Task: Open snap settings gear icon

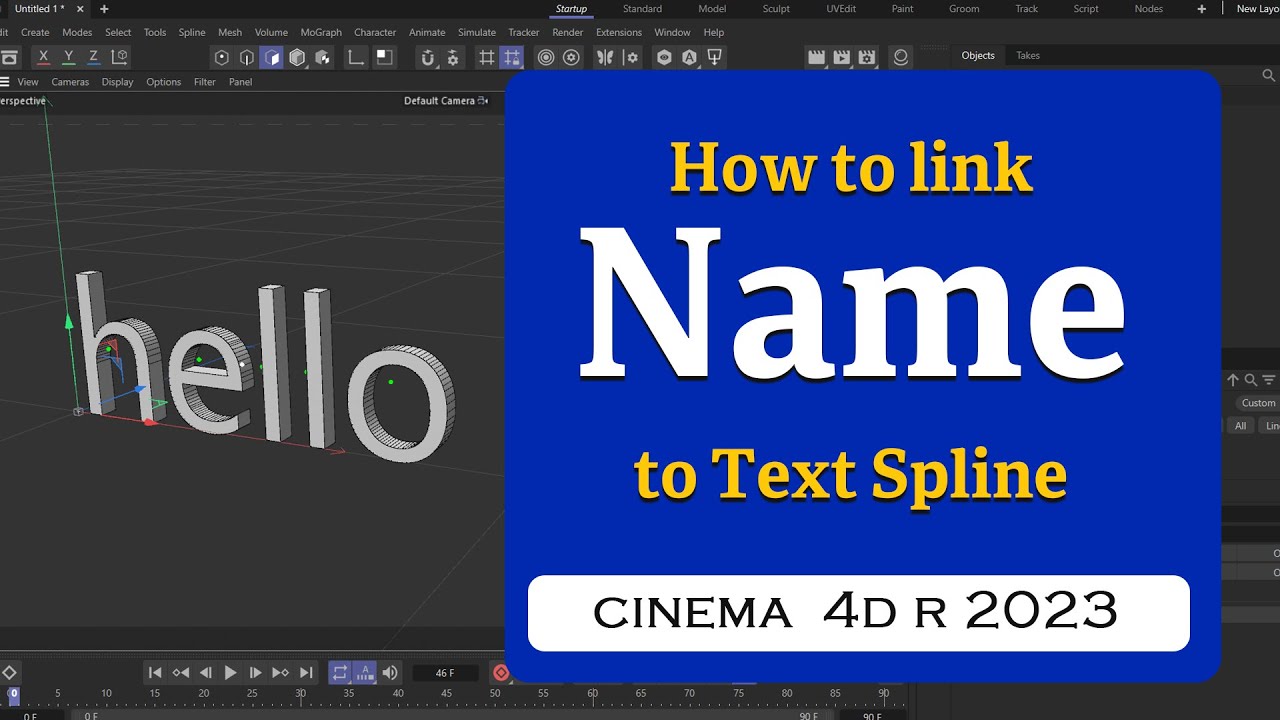Action: (x=453, y=57)
